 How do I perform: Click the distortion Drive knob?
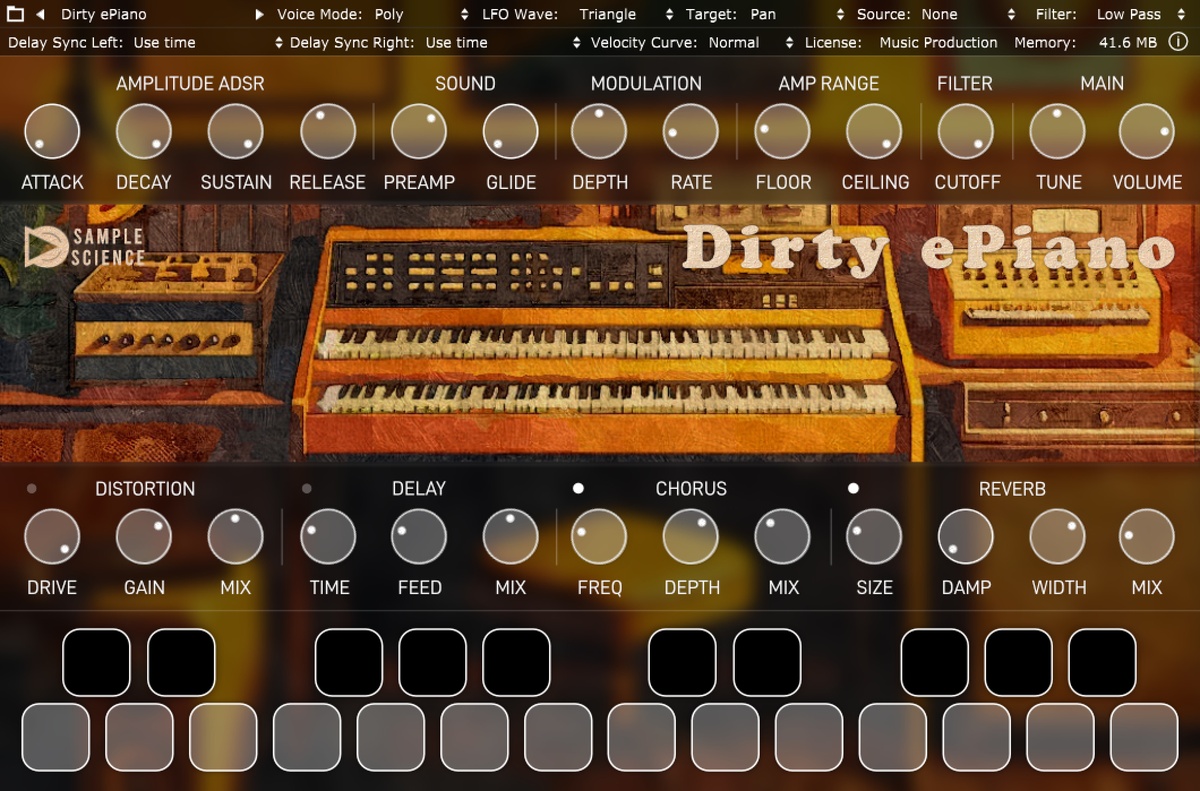click(x=52, y=537)
